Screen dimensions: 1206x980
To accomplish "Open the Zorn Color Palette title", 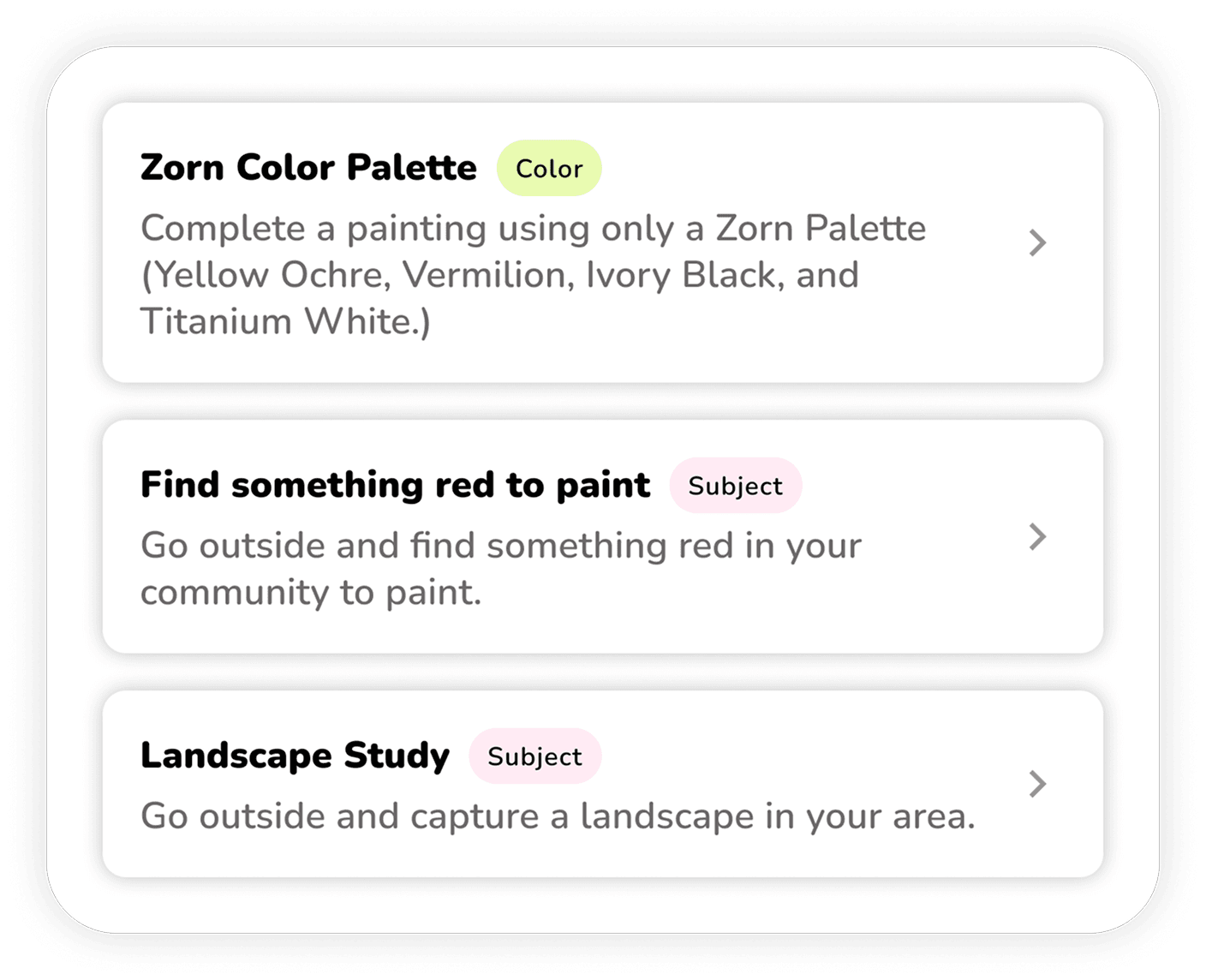I will pyautogui.click(x=308, y=168).
